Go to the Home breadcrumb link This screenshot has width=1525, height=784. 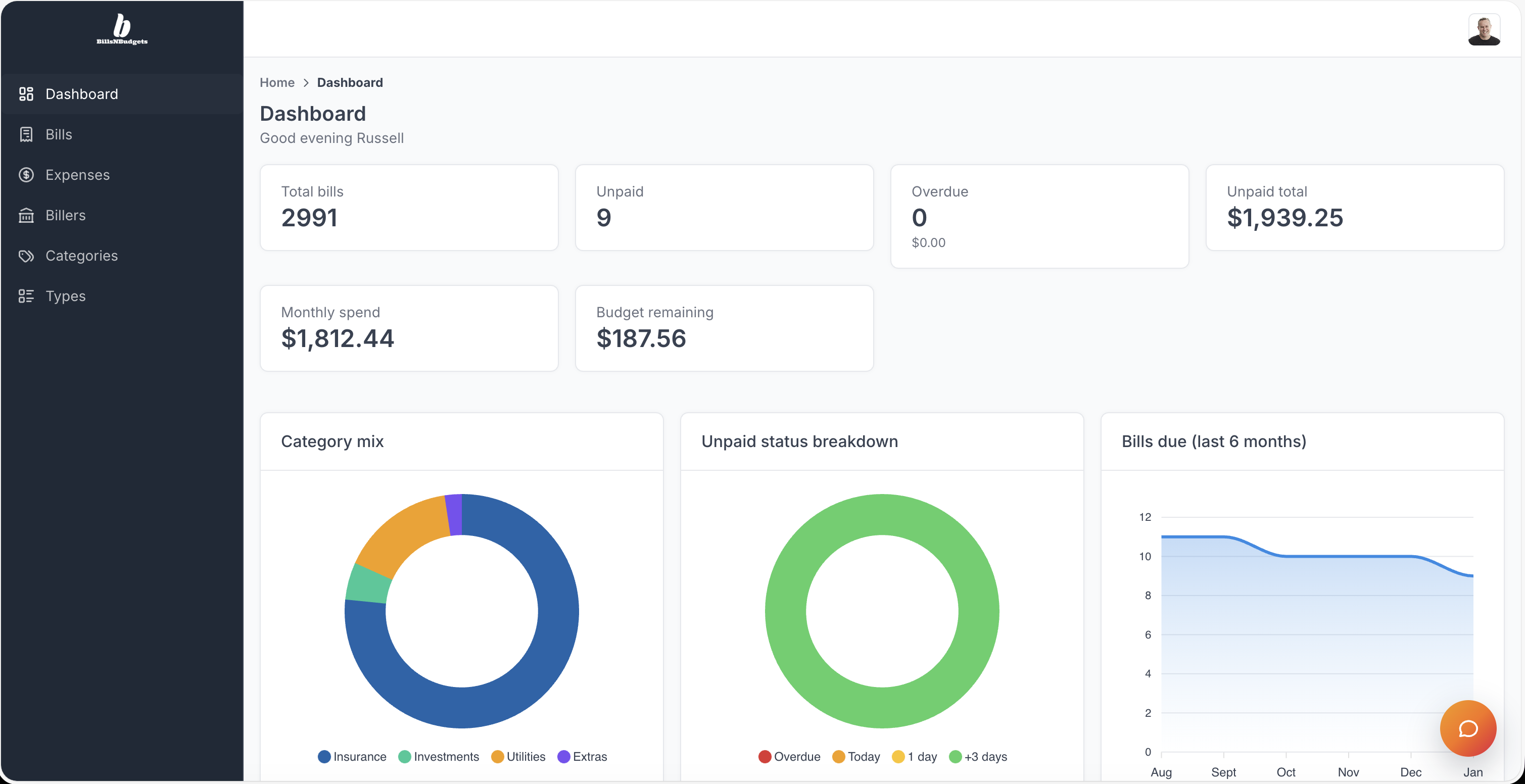[x=277, y=83]
